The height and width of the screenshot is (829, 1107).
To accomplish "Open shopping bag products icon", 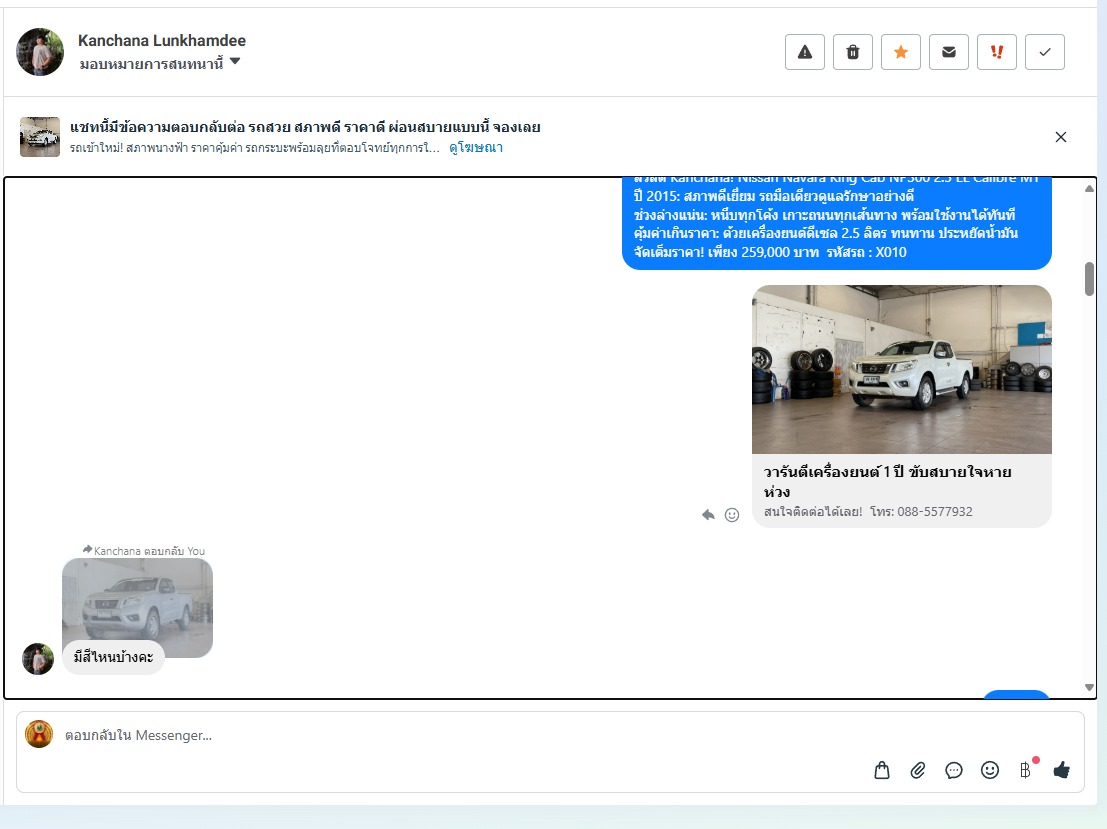I will (882, 770).
